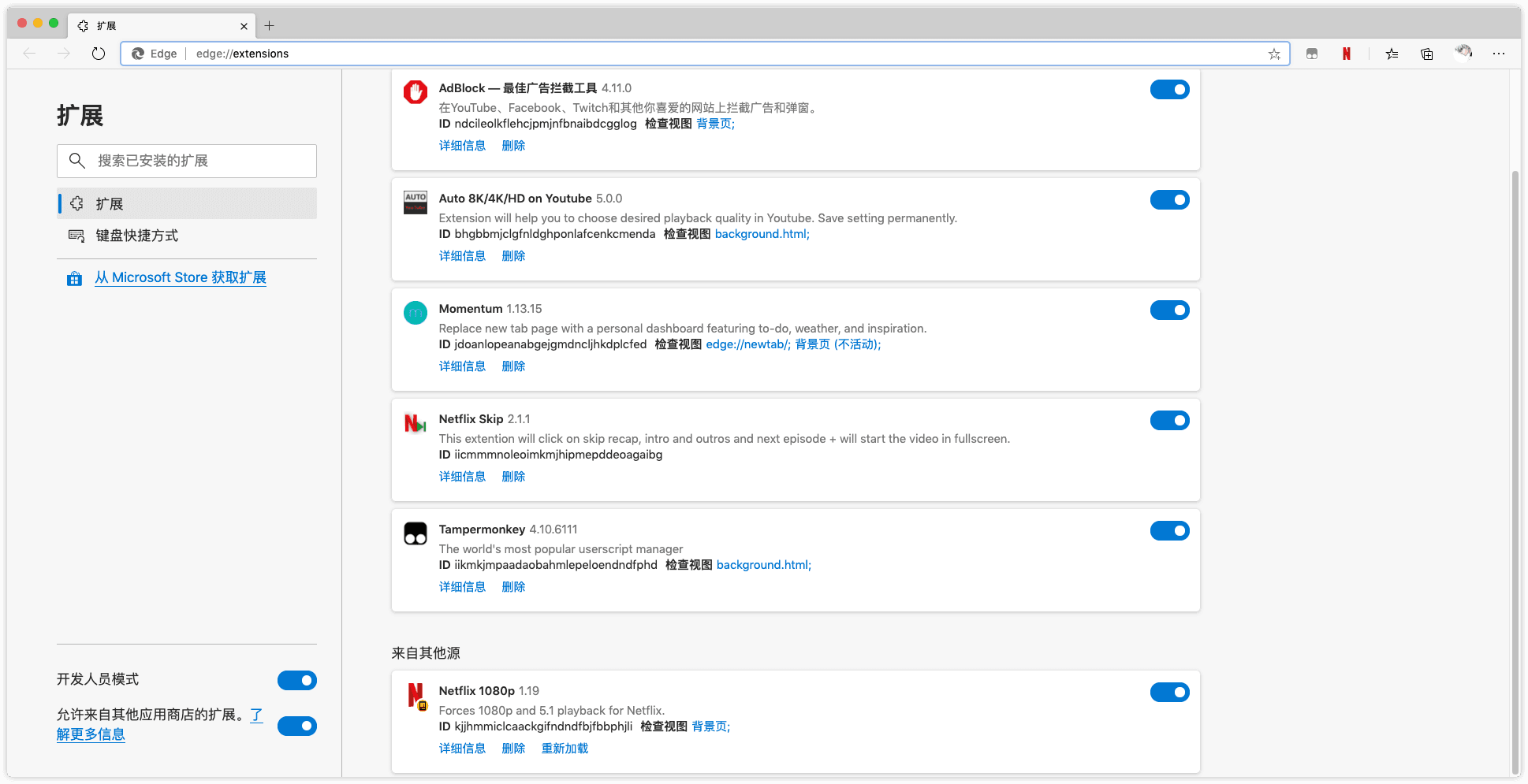Viewport: 1528px width, 784px height.
Task: Click 删除 for Momentum
Action: click(513, 366)
